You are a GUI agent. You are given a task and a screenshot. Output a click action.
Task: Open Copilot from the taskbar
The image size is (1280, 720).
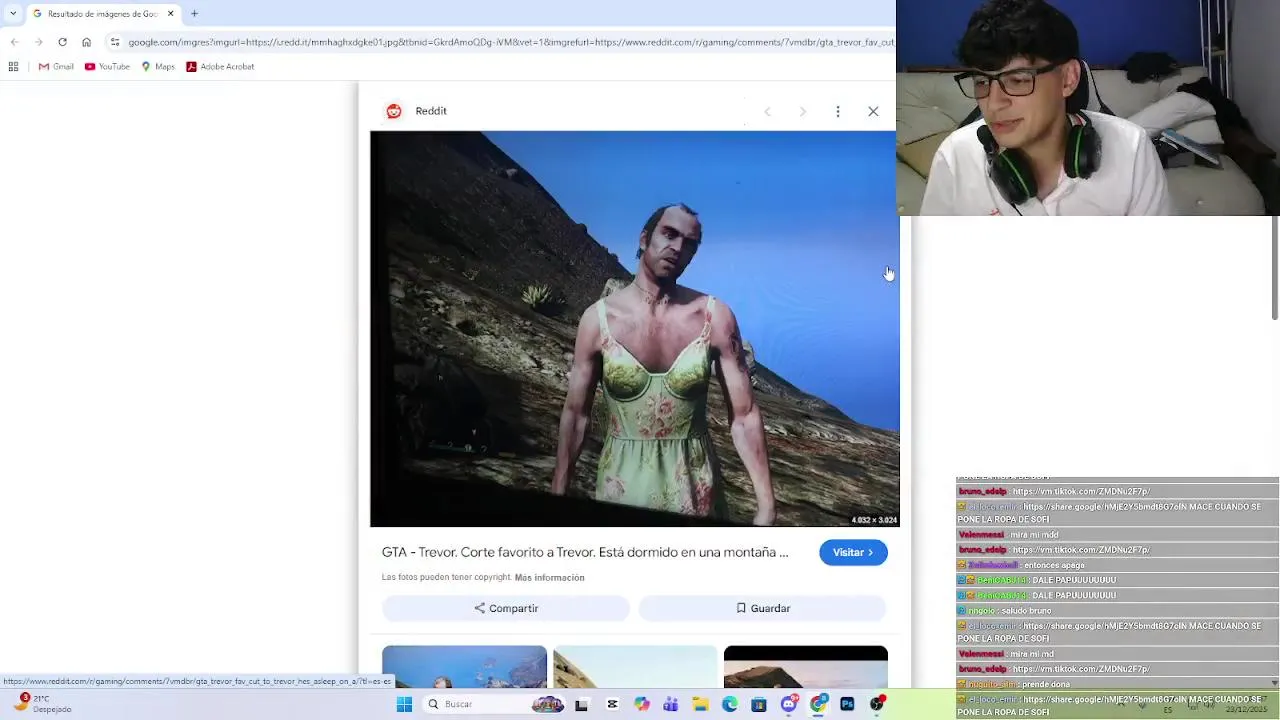click(x=641, y=704)
